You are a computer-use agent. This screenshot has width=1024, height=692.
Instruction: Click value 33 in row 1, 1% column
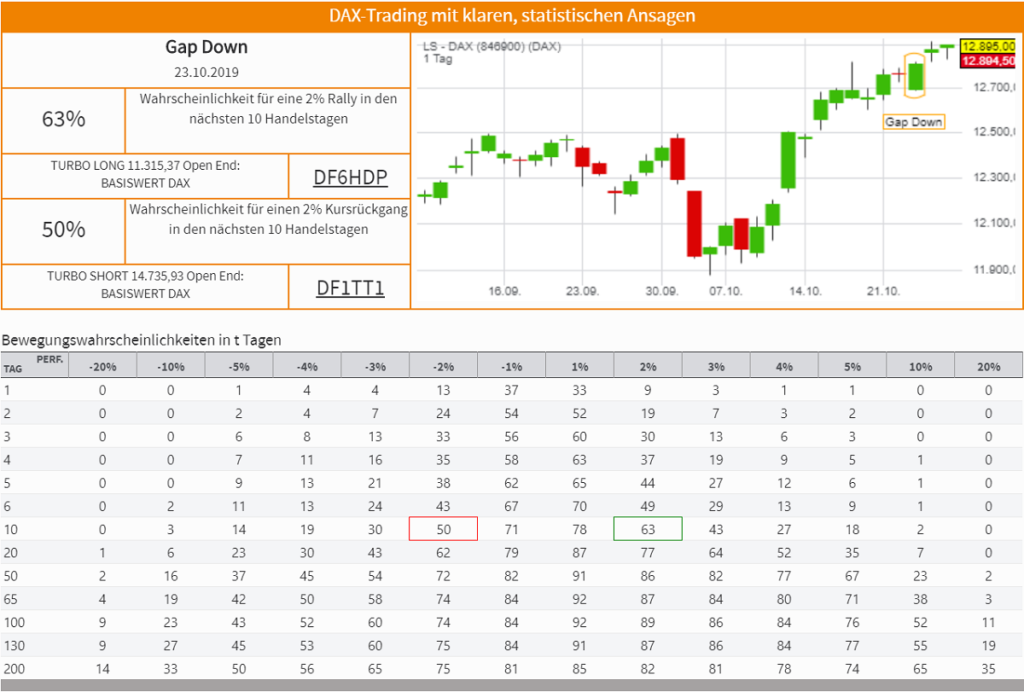(579, 390)
